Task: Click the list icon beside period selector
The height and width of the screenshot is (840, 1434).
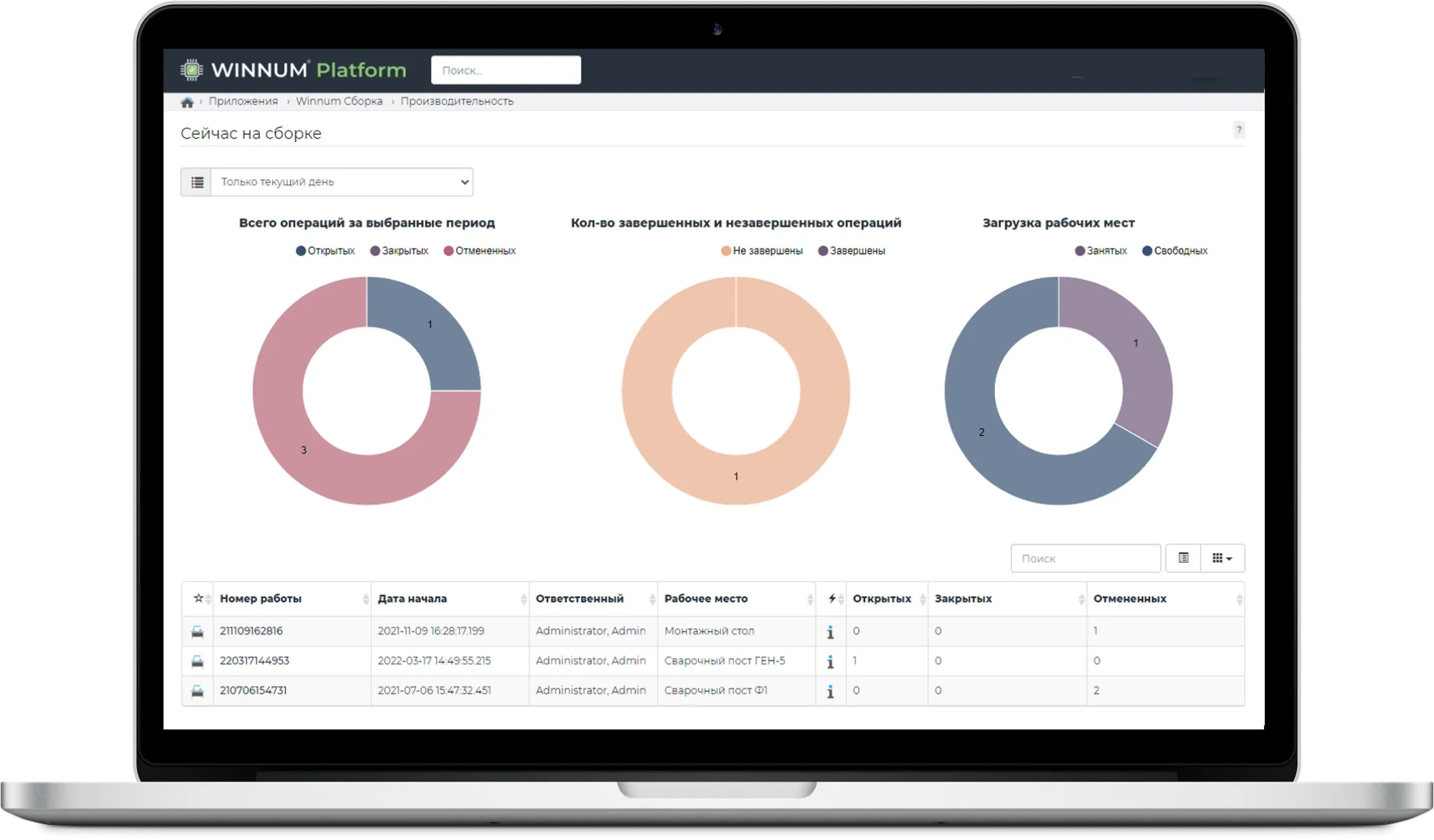Action: pyautogui.click(x=197, y=182)
